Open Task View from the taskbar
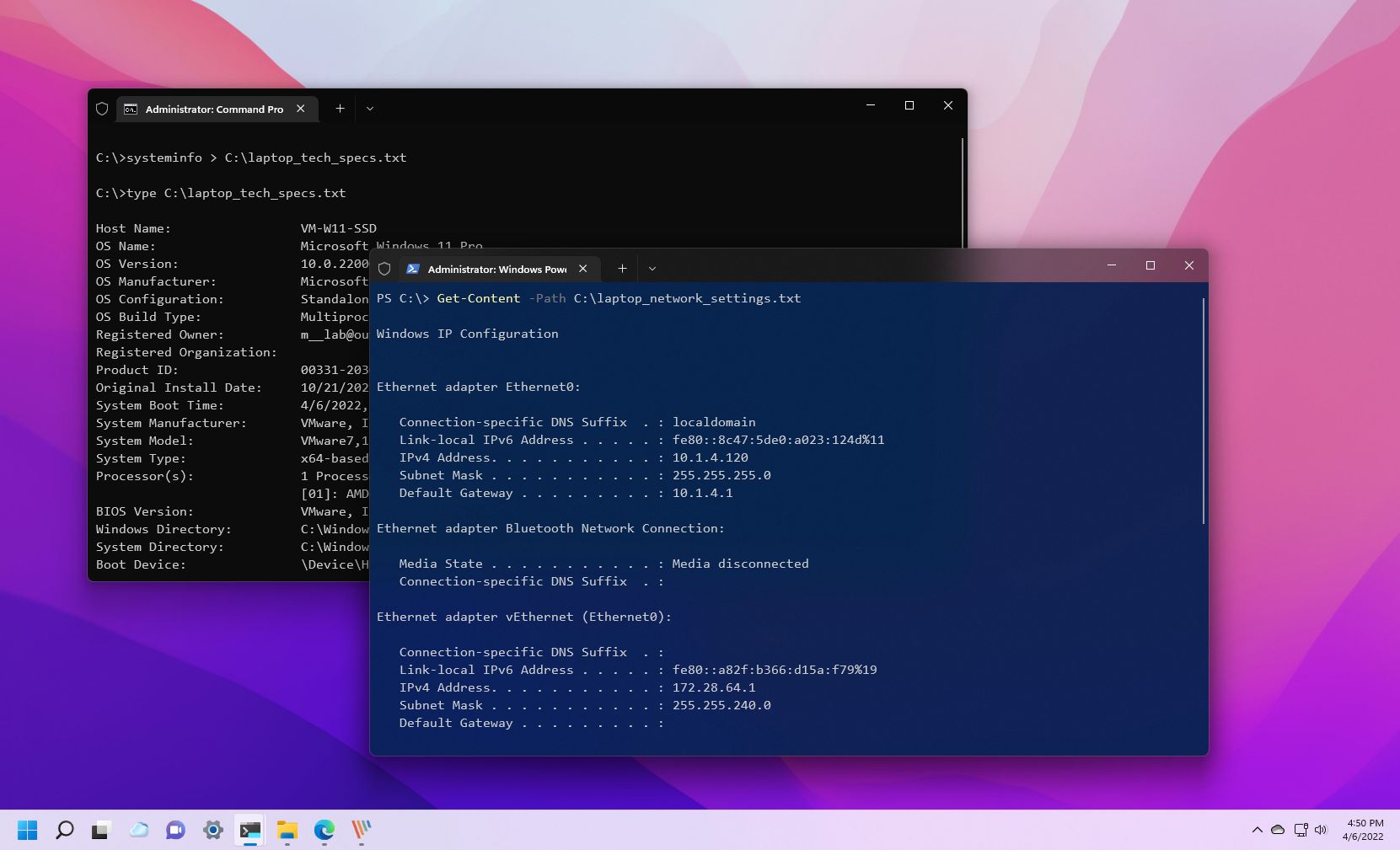Image resolution: width=1400 pixels, height=850 pixels. point(100,830)
